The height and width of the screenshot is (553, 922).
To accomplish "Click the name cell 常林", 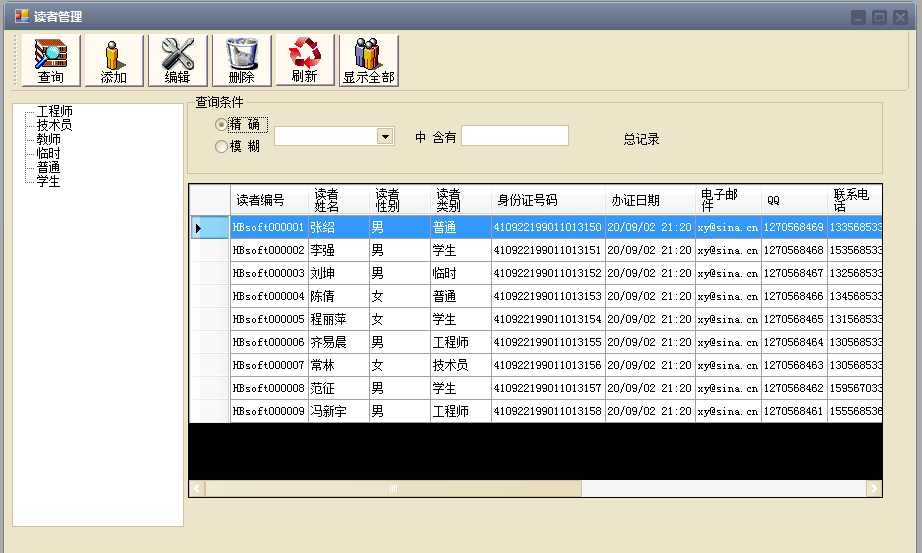I will point(339,365).
